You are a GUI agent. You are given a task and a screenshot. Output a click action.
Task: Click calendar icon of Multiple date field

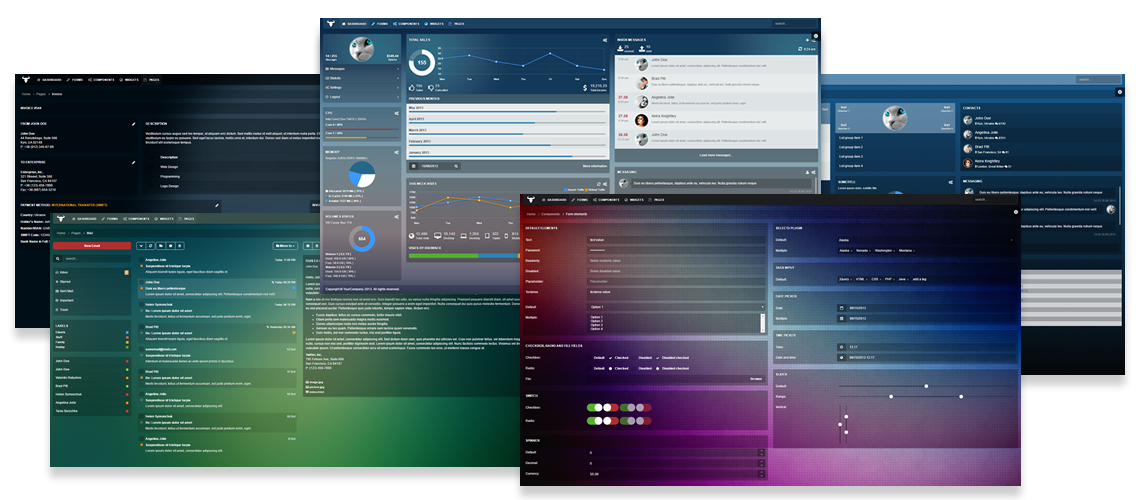841,318
